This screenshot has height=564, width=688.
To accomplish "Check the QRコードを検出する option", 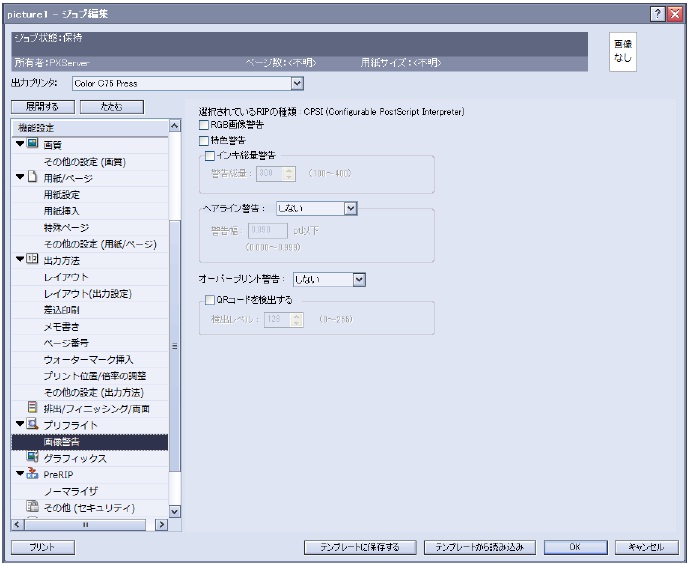I will tap(210, 299).
